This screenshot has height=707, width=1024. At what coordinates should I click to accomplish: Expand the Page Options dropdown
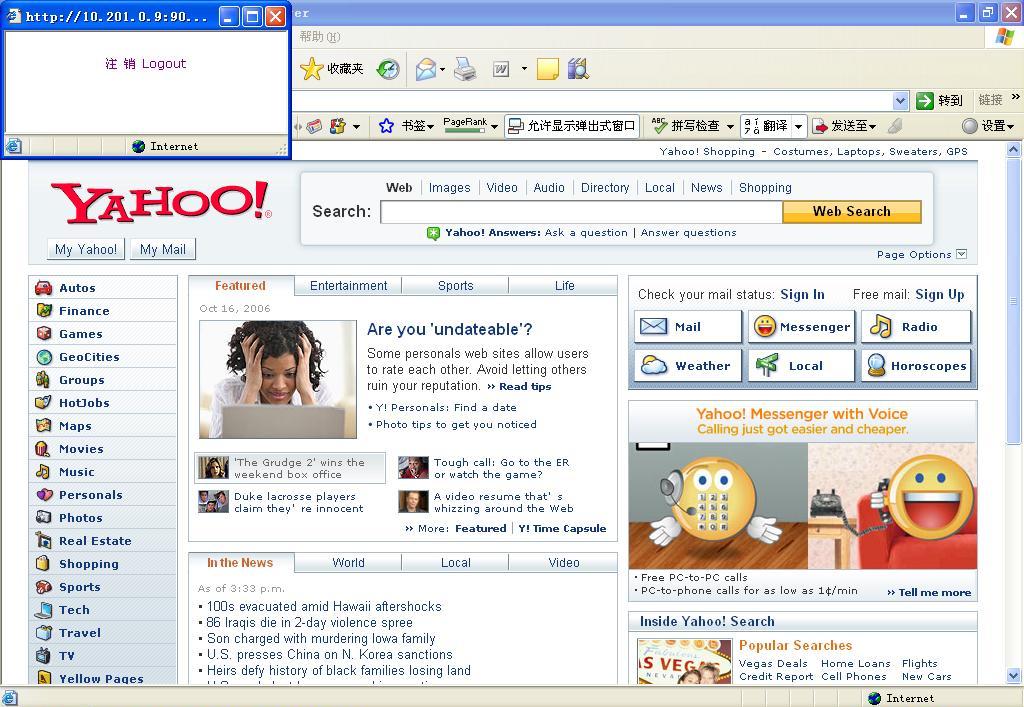pos(961,254)
